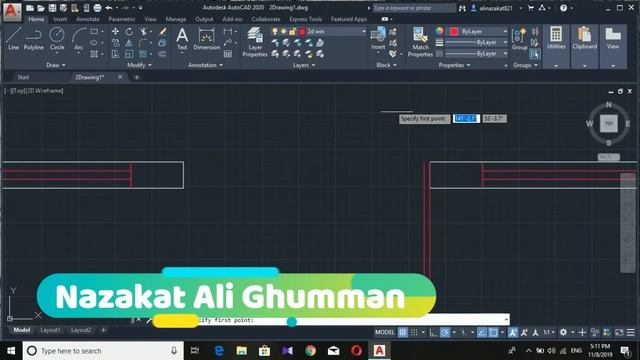Select the Trim tool
Screen dimensions: 640x360
[x=144, y=31]
